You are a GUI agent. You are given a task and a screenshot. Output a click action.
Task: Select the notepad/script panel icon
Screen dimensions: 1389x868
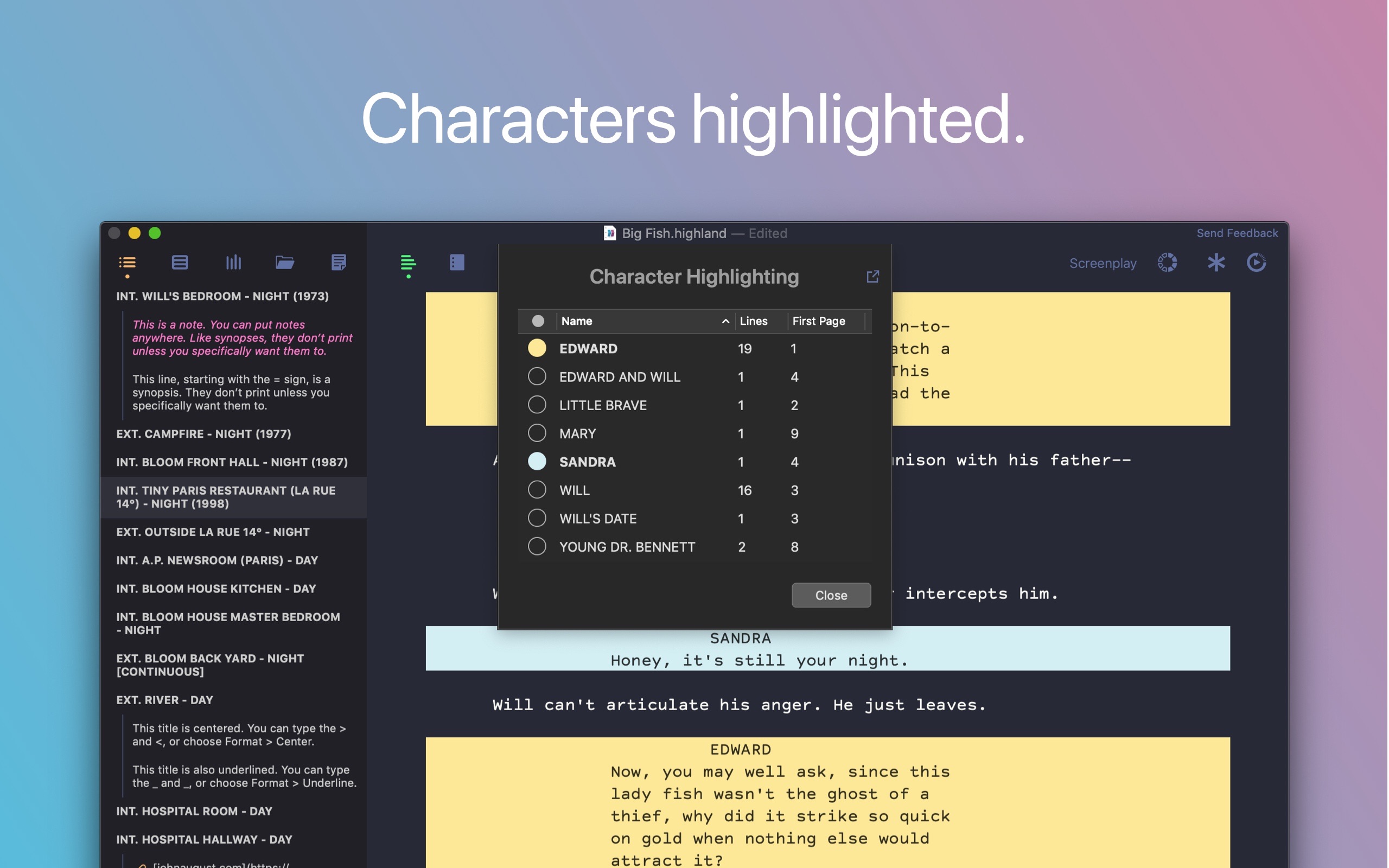(340, 263)
